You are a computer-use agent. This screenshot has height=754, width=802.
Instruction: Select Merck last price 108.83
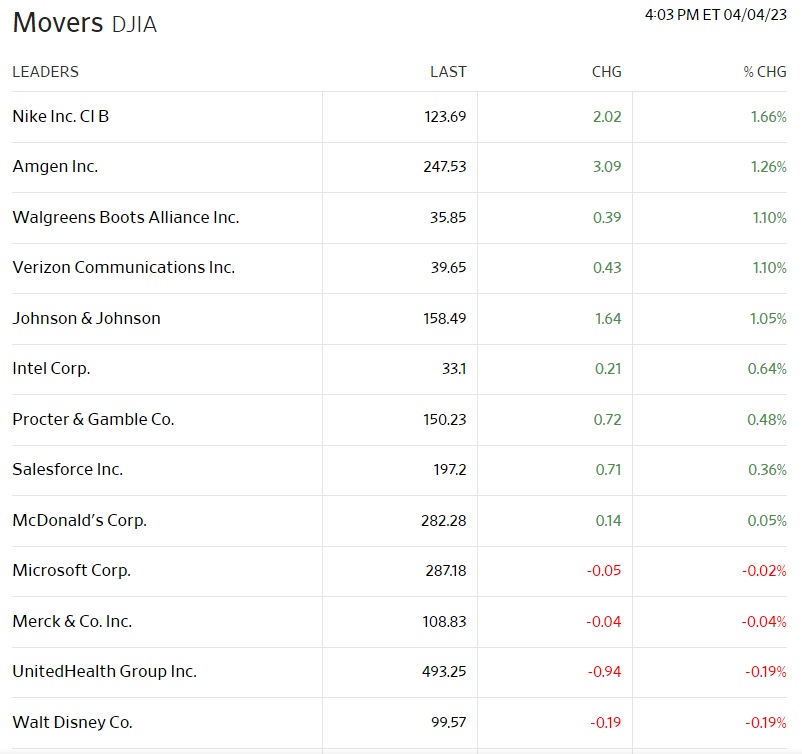444,622
